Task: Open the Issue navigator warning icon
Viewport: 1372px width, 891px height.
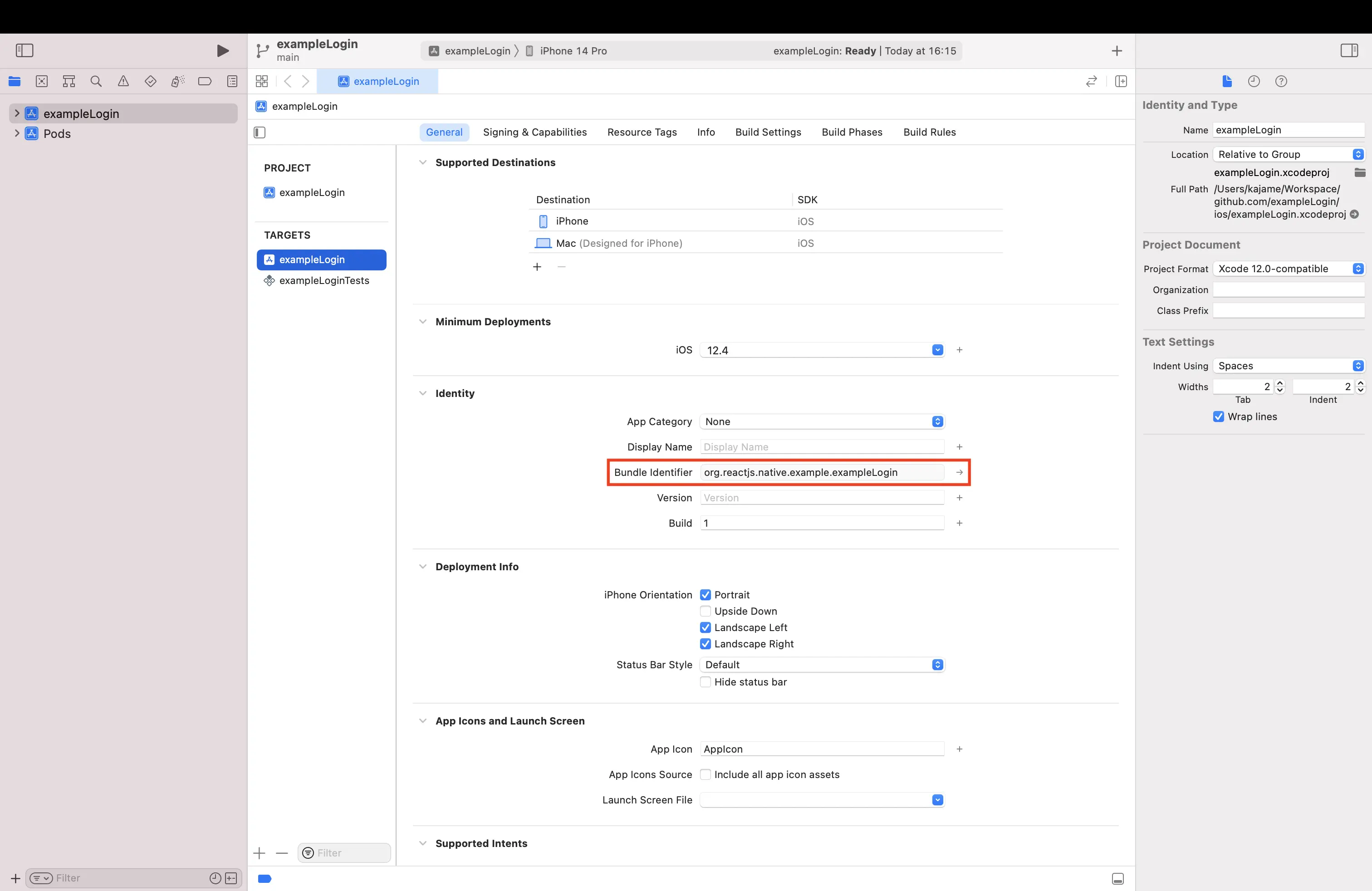Action: (x=123, y=81)
